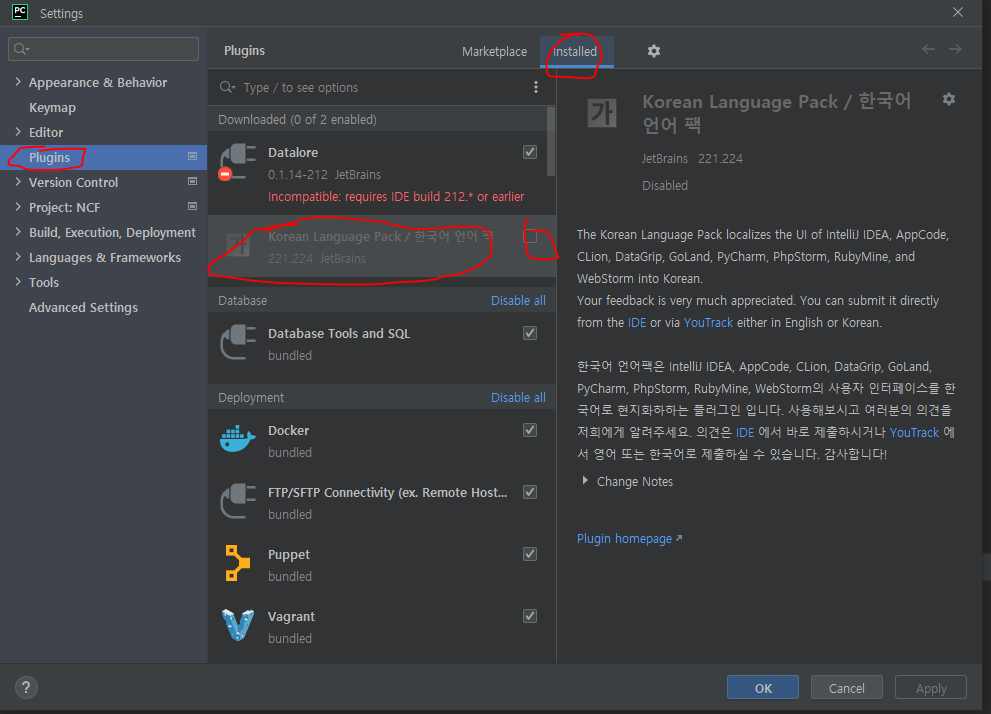Click the search magnifier in plugins search field
This screenshot has height=714, width=991.
[227, 87]
